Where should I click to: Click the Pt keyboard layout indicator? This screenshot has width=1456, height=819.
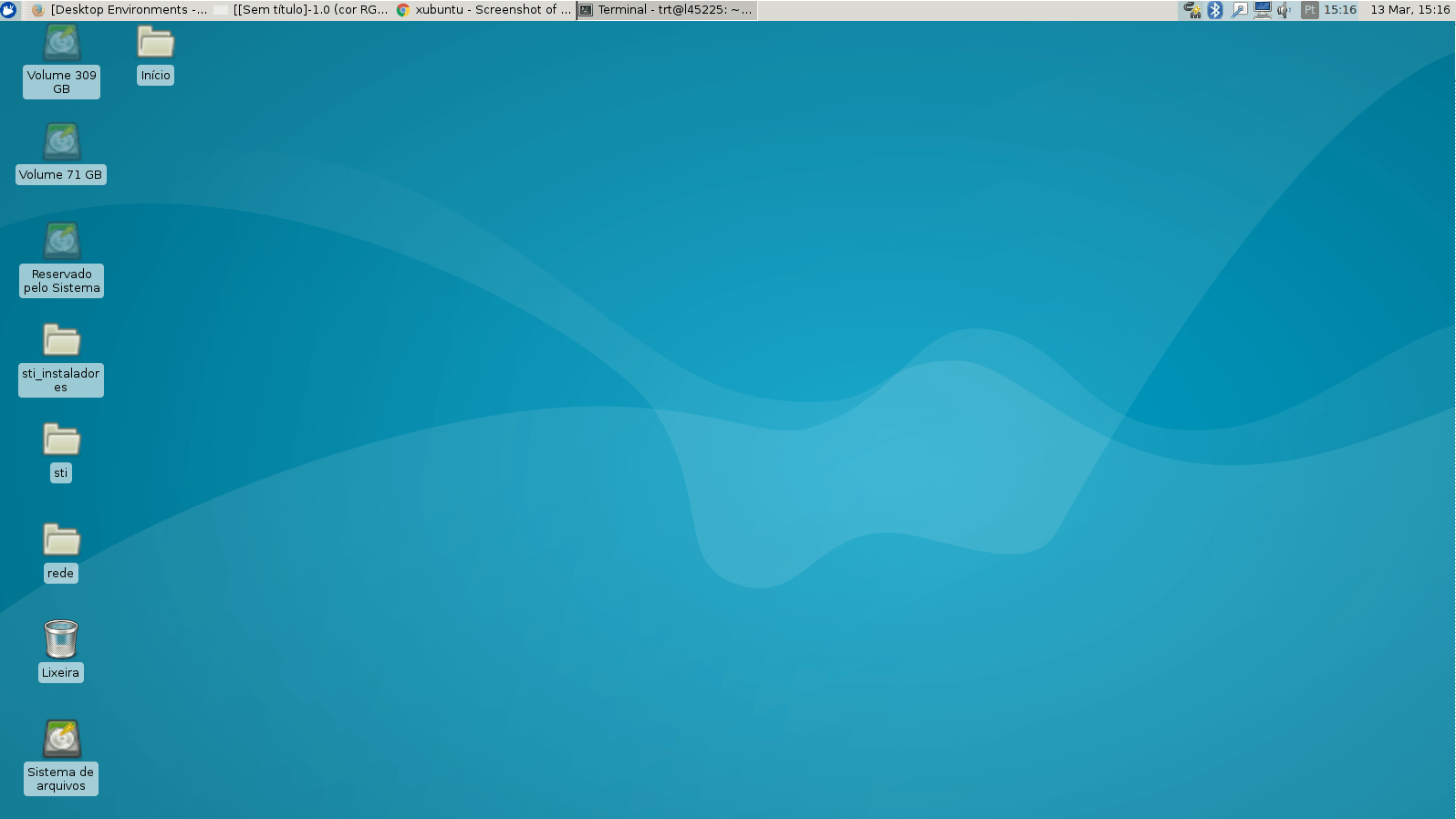(1309, 10)
